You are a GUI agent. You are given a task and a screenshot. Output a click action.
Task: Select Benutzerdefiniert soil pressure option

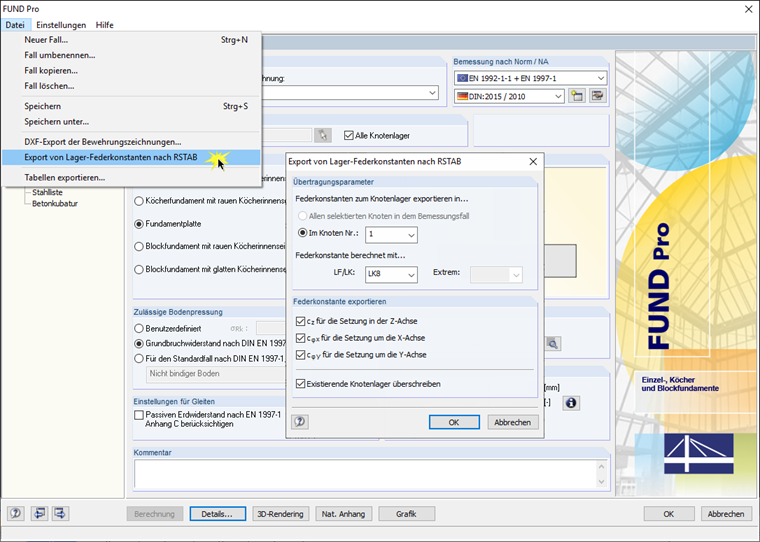point(139,329)
